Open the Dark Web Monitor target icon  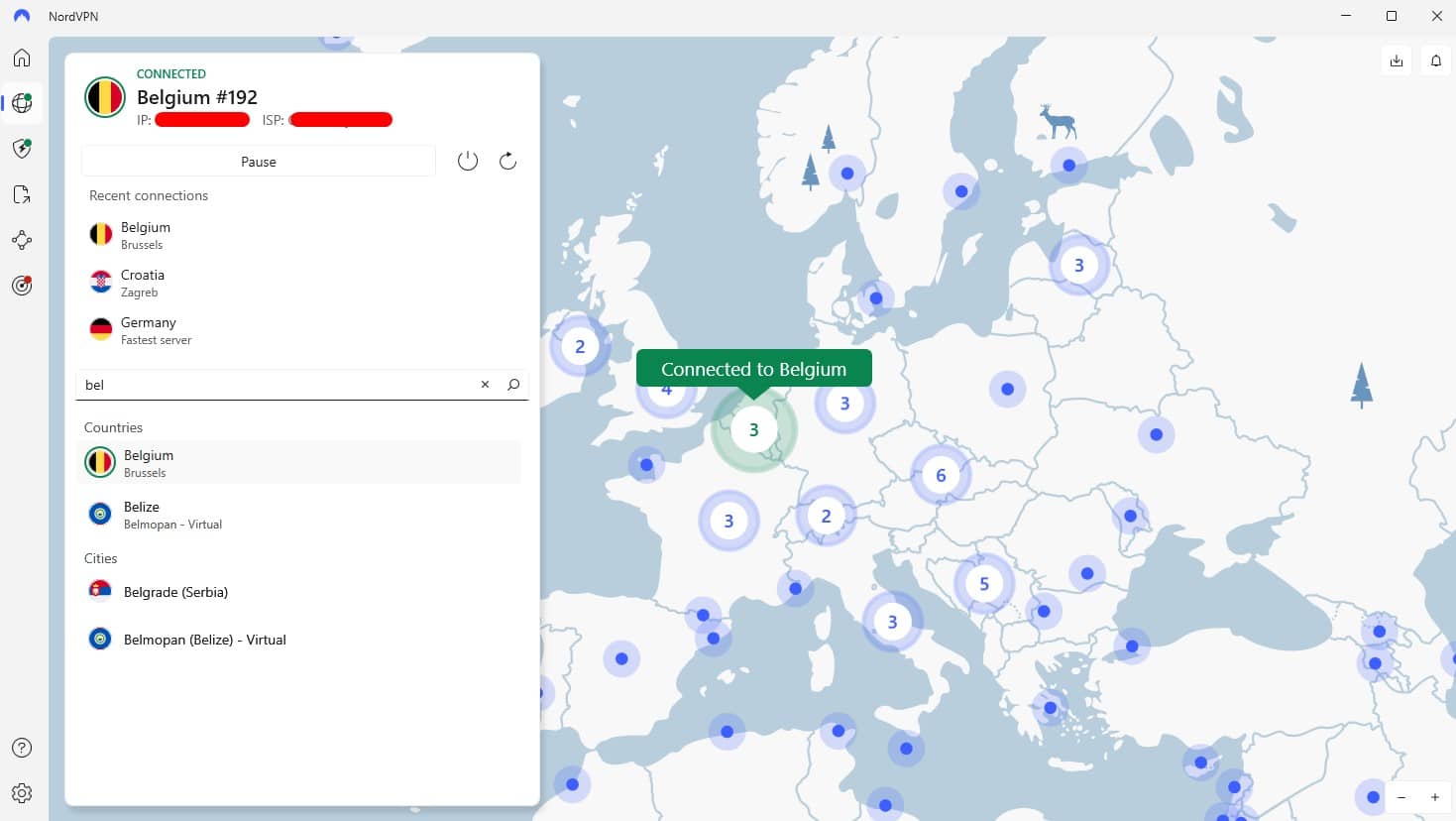(x=22, y=286)
